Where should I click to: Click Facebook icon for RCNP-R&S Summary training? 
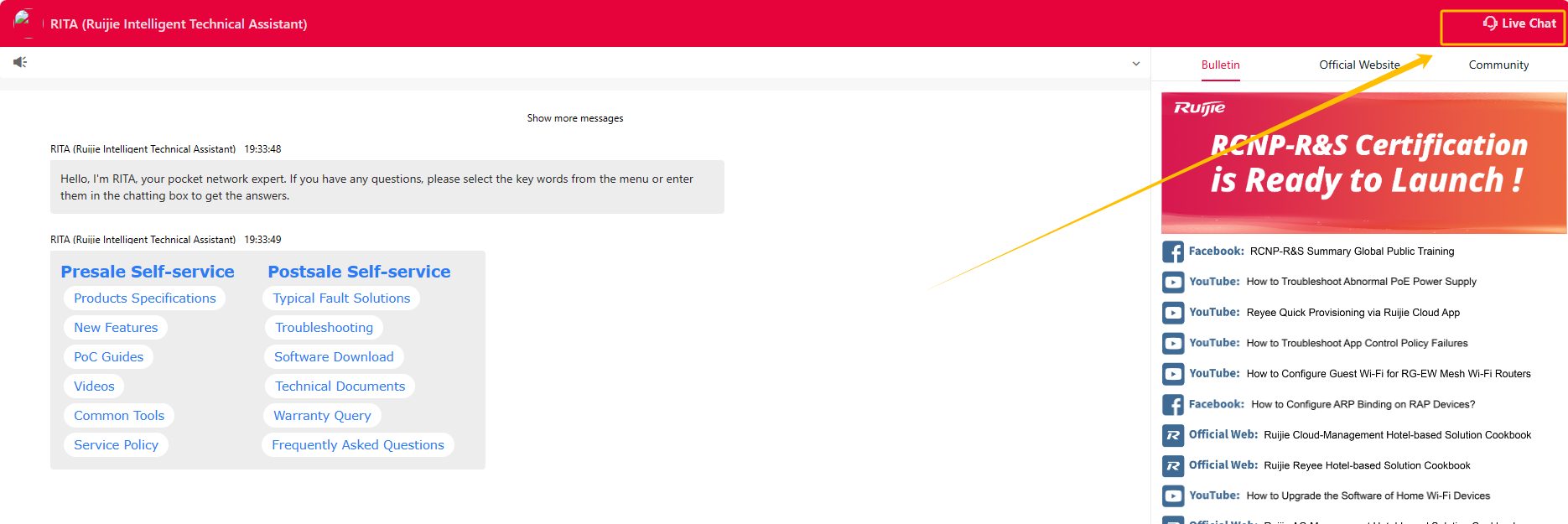pos(1173,252)
